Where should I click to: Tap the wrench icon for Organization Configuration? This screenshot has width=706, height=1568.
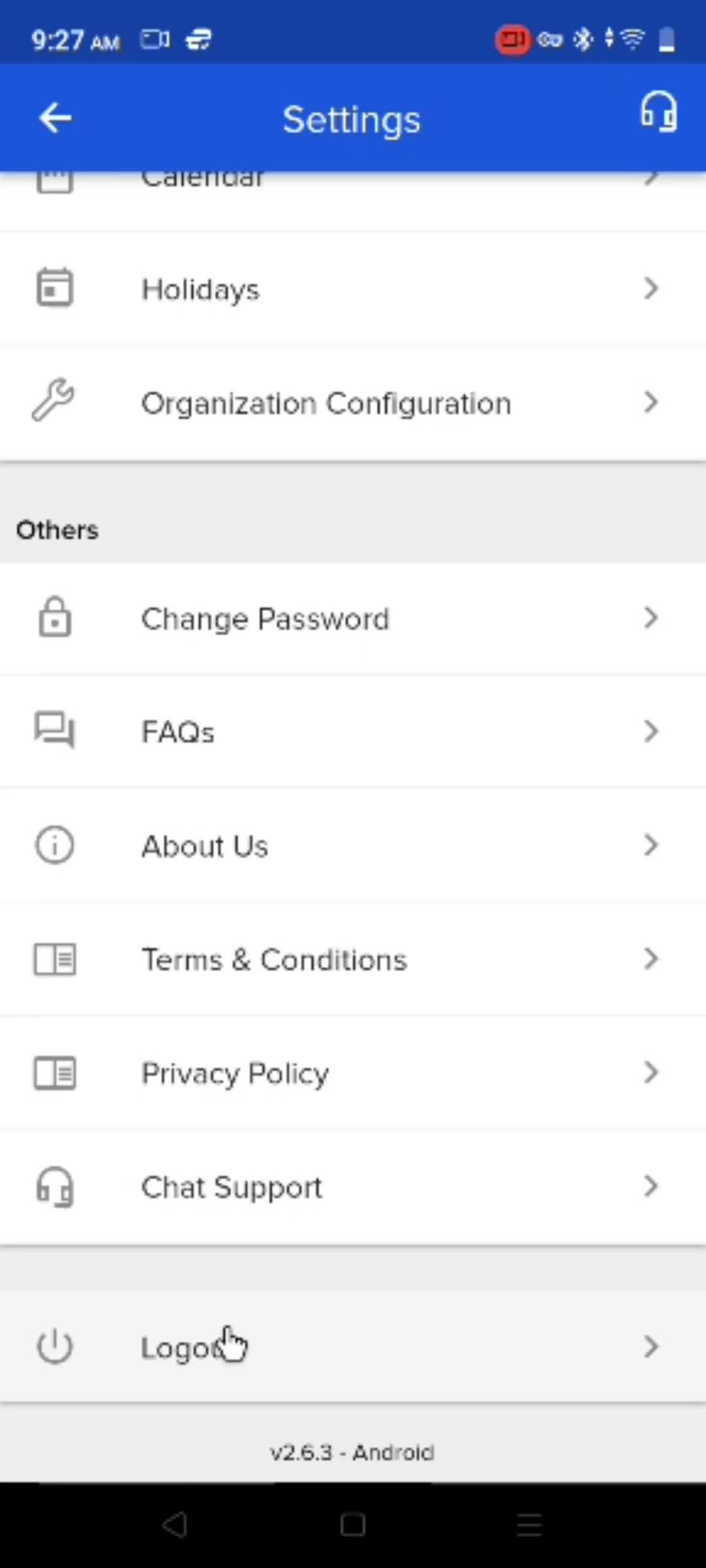click(53, 400)
